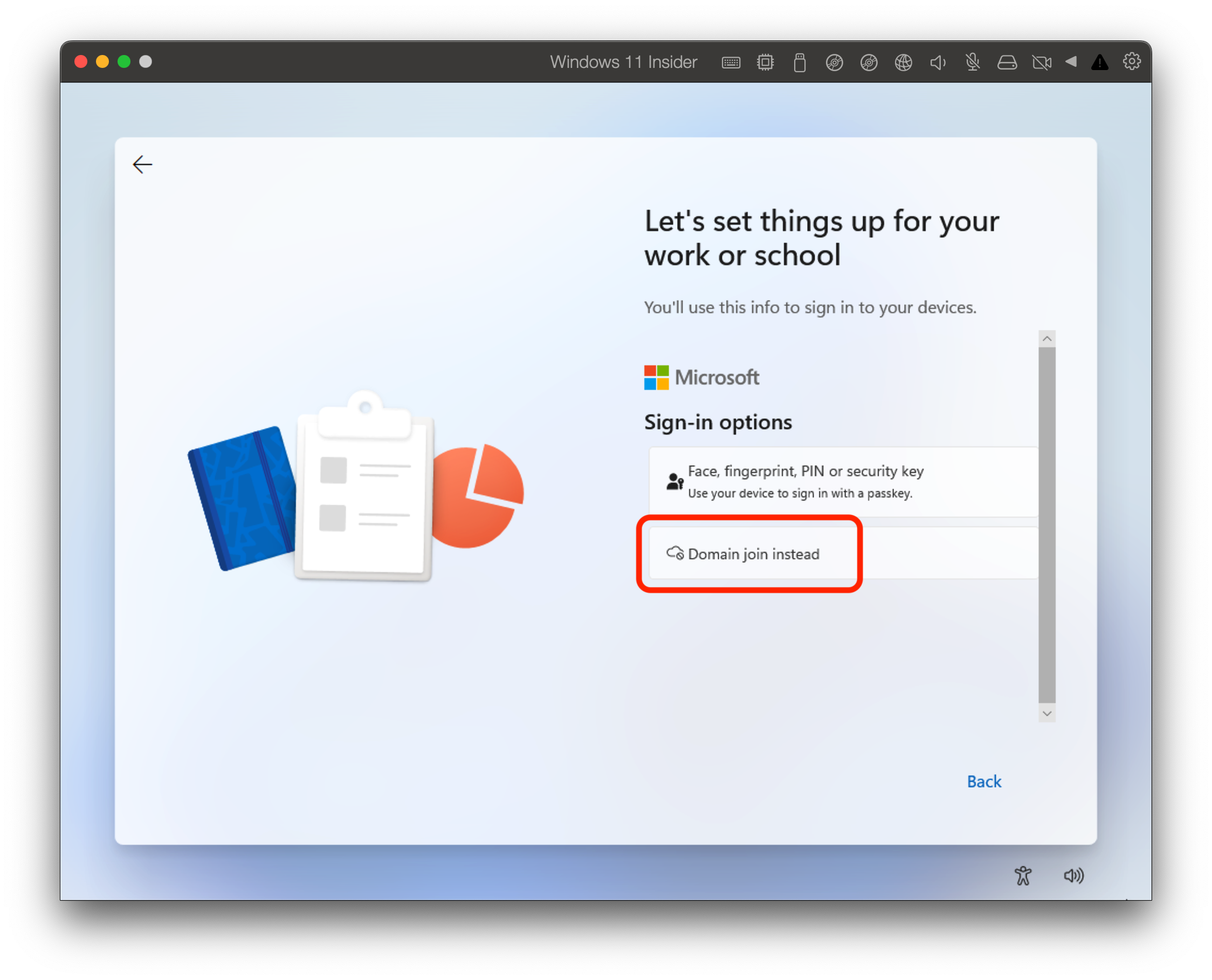Toggle the muted microphone icon
This screenshot has height=980, width=1212.
972,62
